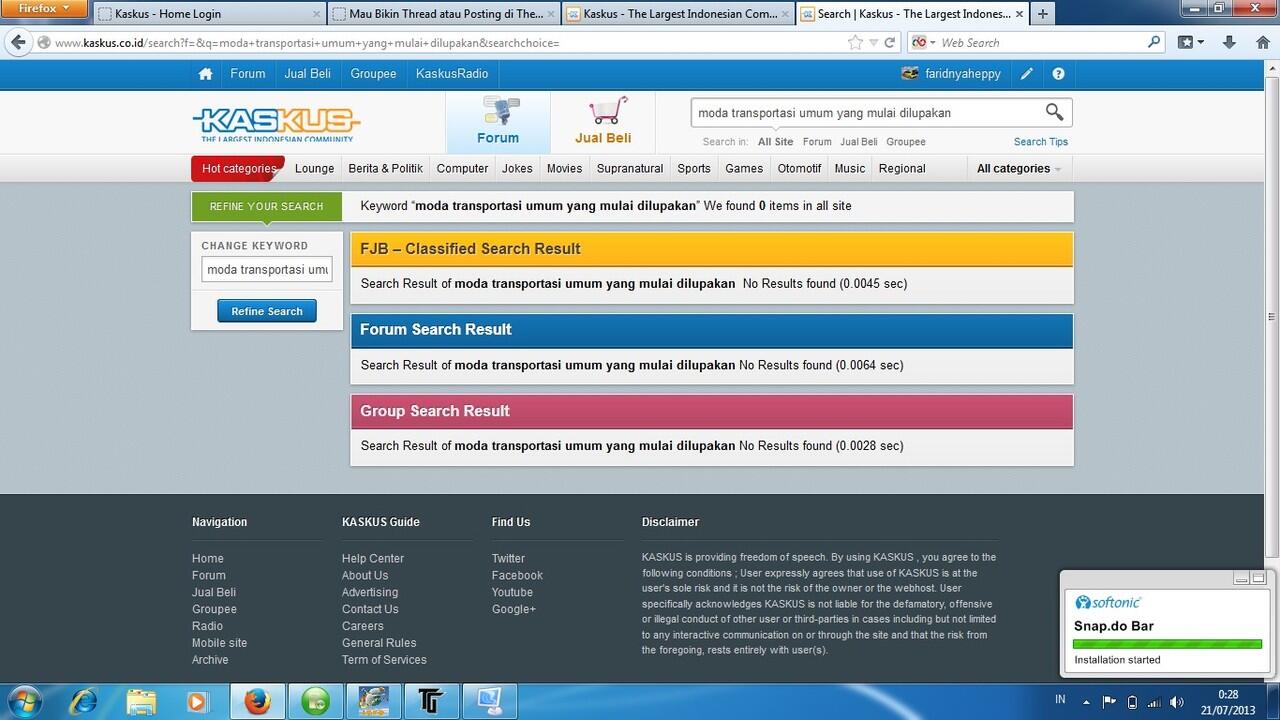Viewport: 1280px width, 720px height.
Task: Select the Forum icon tile
Action: [498, 122]
